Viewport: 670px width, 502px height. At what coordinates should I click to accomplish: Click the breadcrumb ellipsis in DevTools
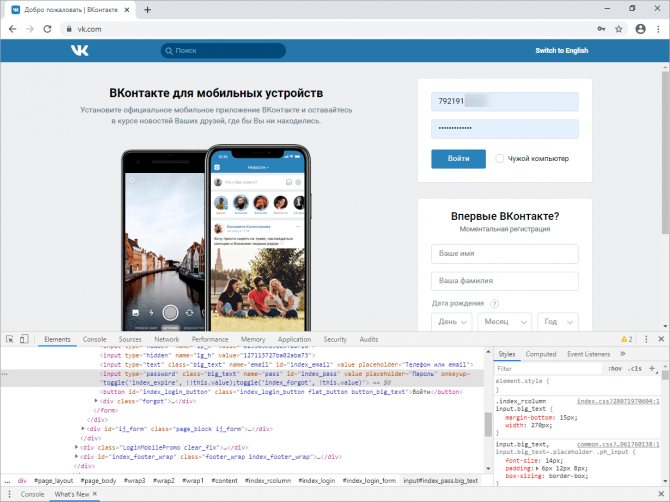click(7, 481)
